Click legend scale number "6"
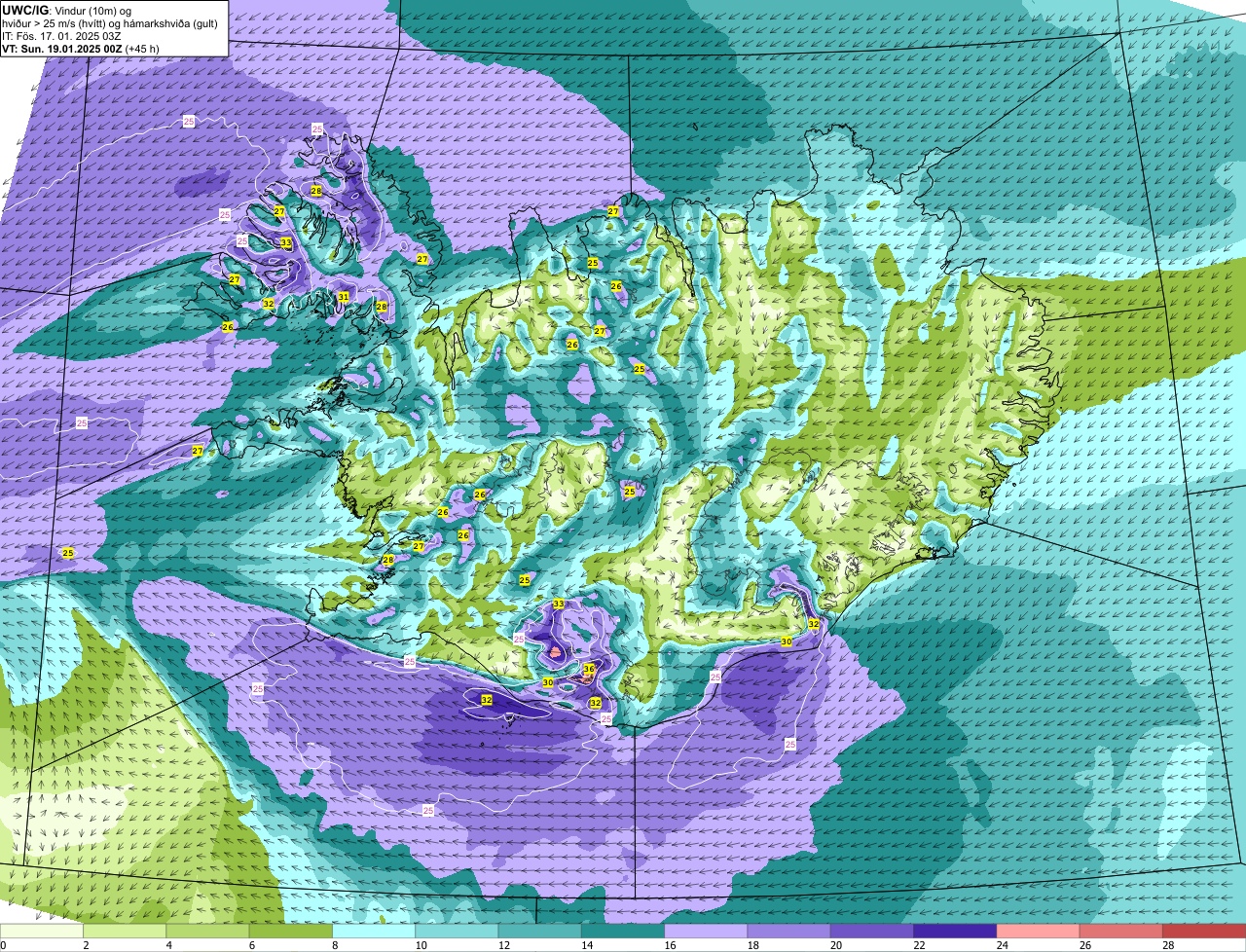The image size is (1246, 952). coord(251,945)
